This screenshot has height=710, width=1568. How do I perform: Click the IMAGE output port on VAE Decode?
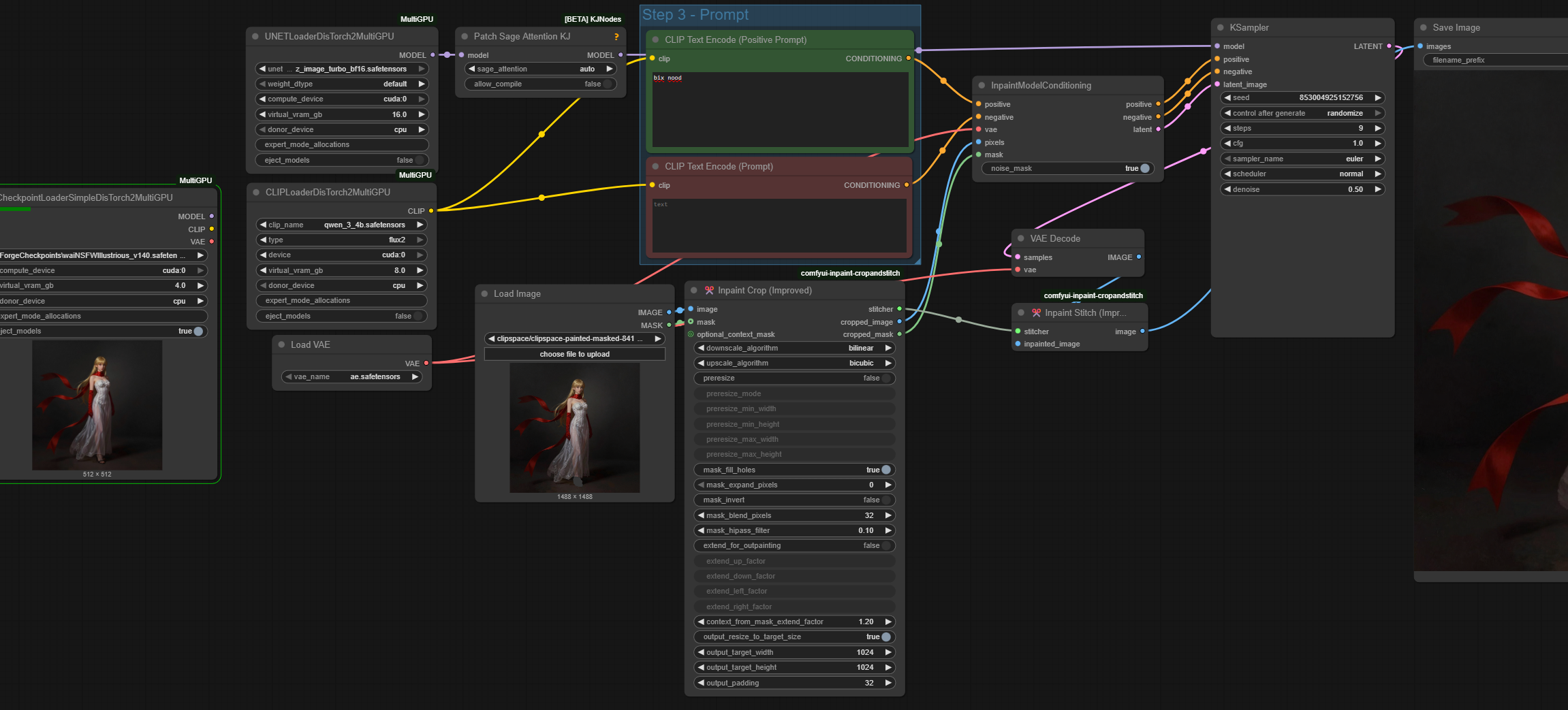[1139, 257]
